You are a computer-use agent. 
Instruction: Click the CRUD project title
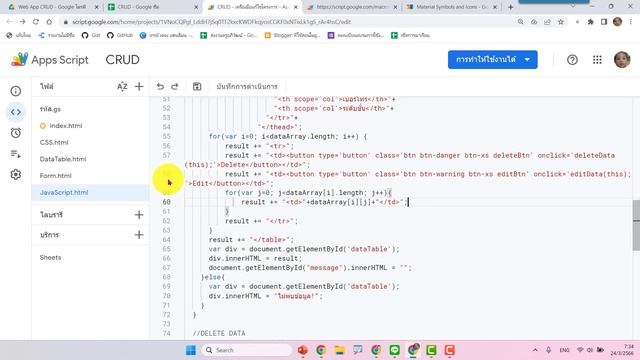[x=122, y=60]
